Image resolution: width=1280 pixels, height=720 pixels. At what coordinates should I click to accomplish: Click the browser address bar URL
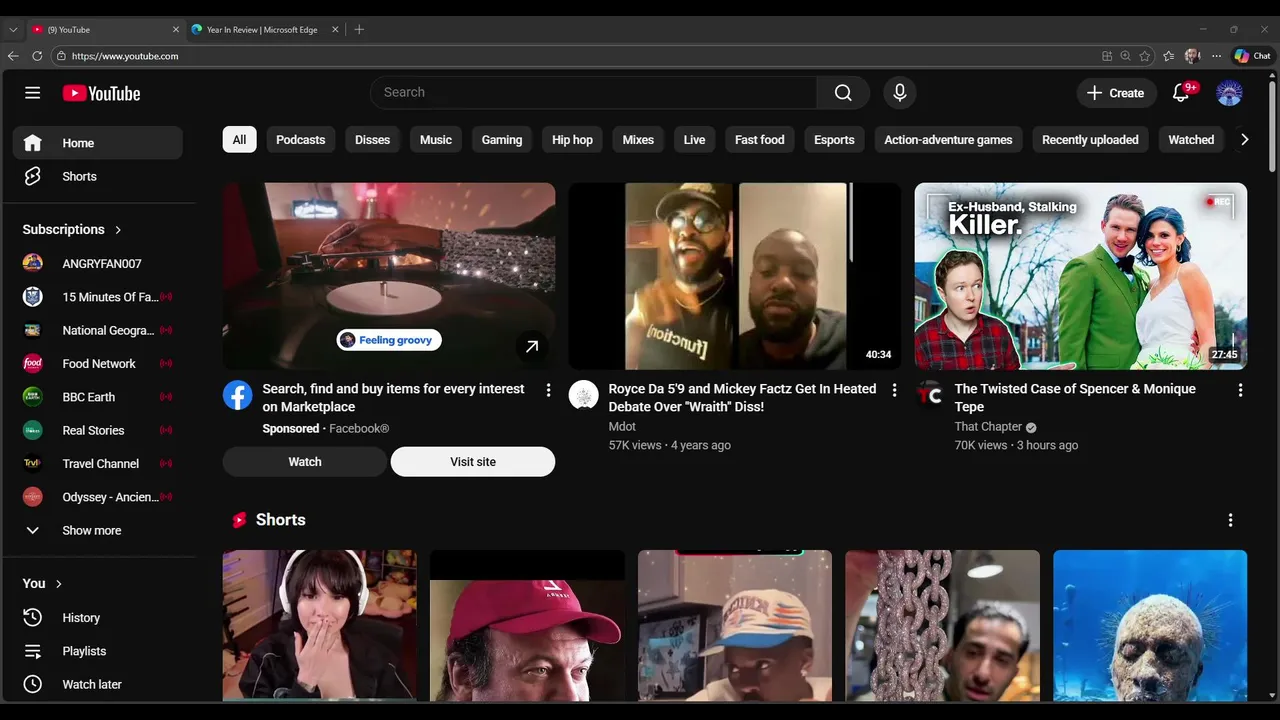(125, 56)
